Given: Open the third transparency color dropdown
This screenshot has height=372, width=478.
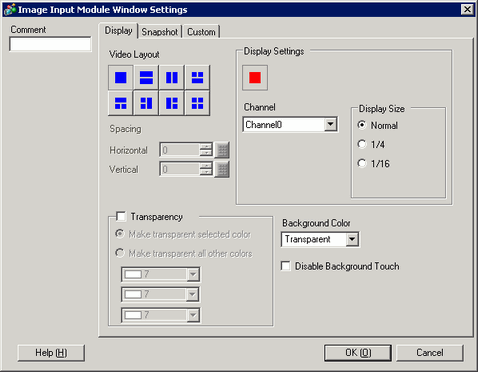Looking at the screenshot, I should pyautogui.click(x=193, y=315).
